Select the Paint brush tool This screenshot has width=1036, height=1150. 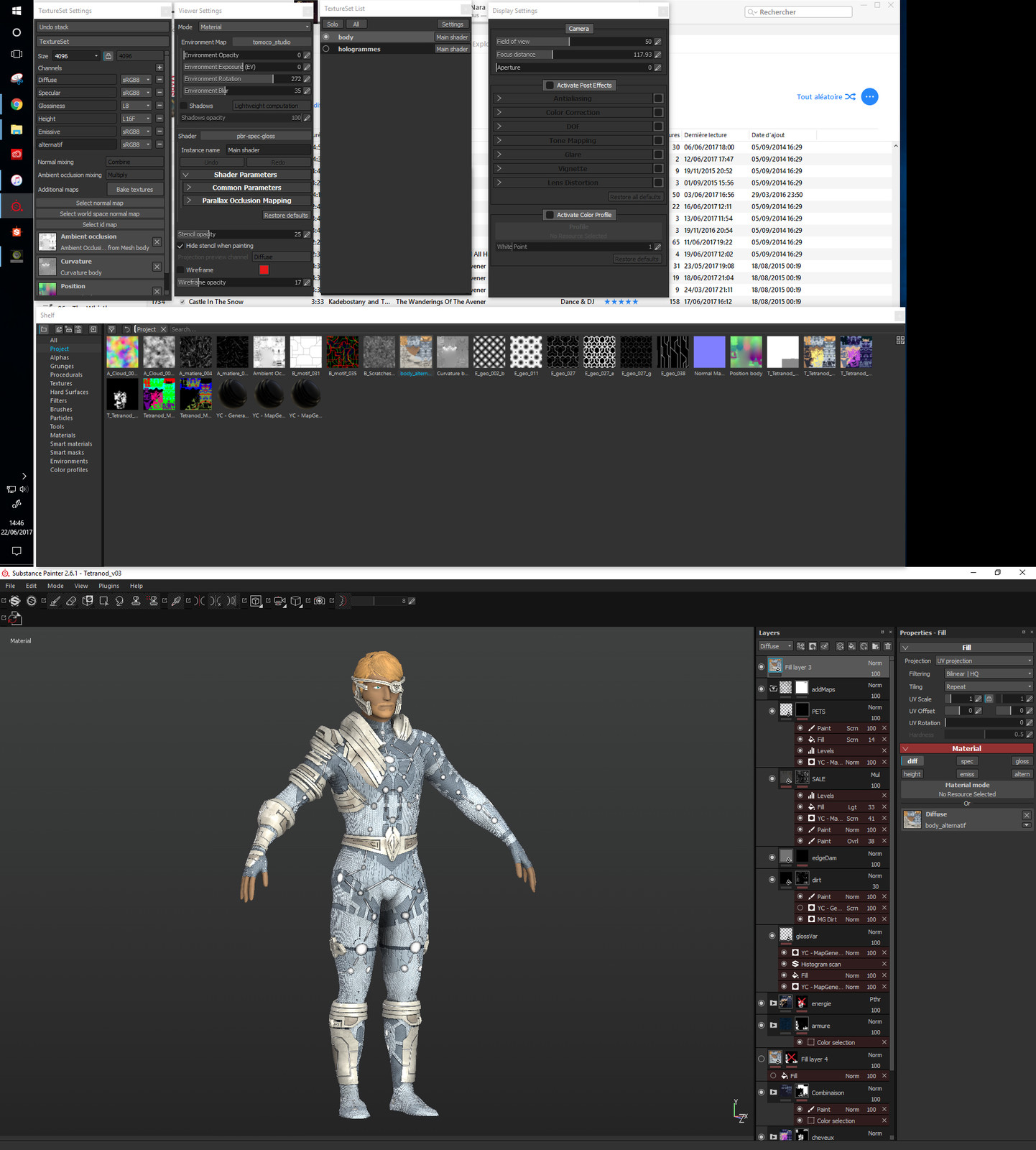pos(54,601)
